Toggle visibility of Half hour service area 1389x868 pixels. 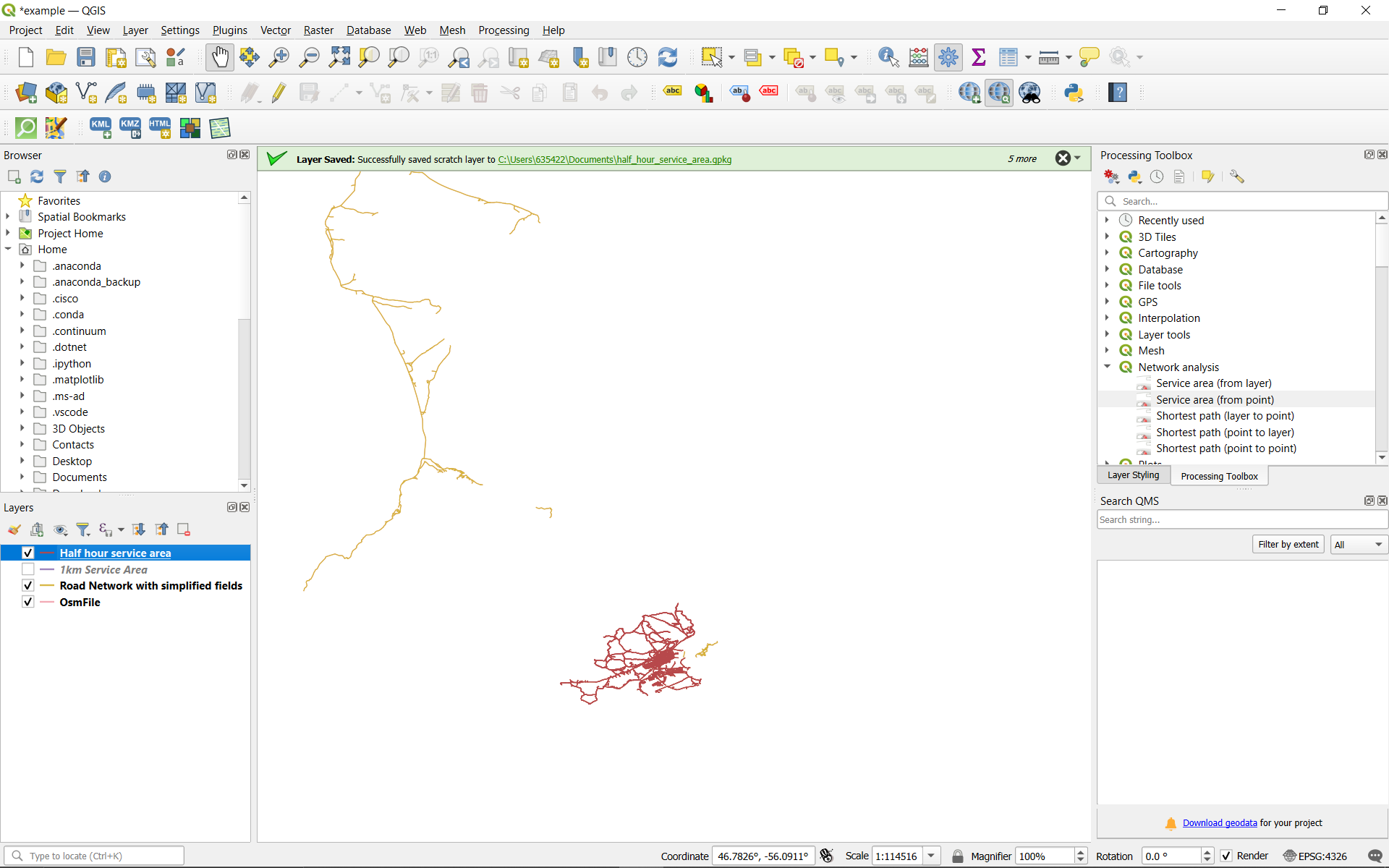27,553
